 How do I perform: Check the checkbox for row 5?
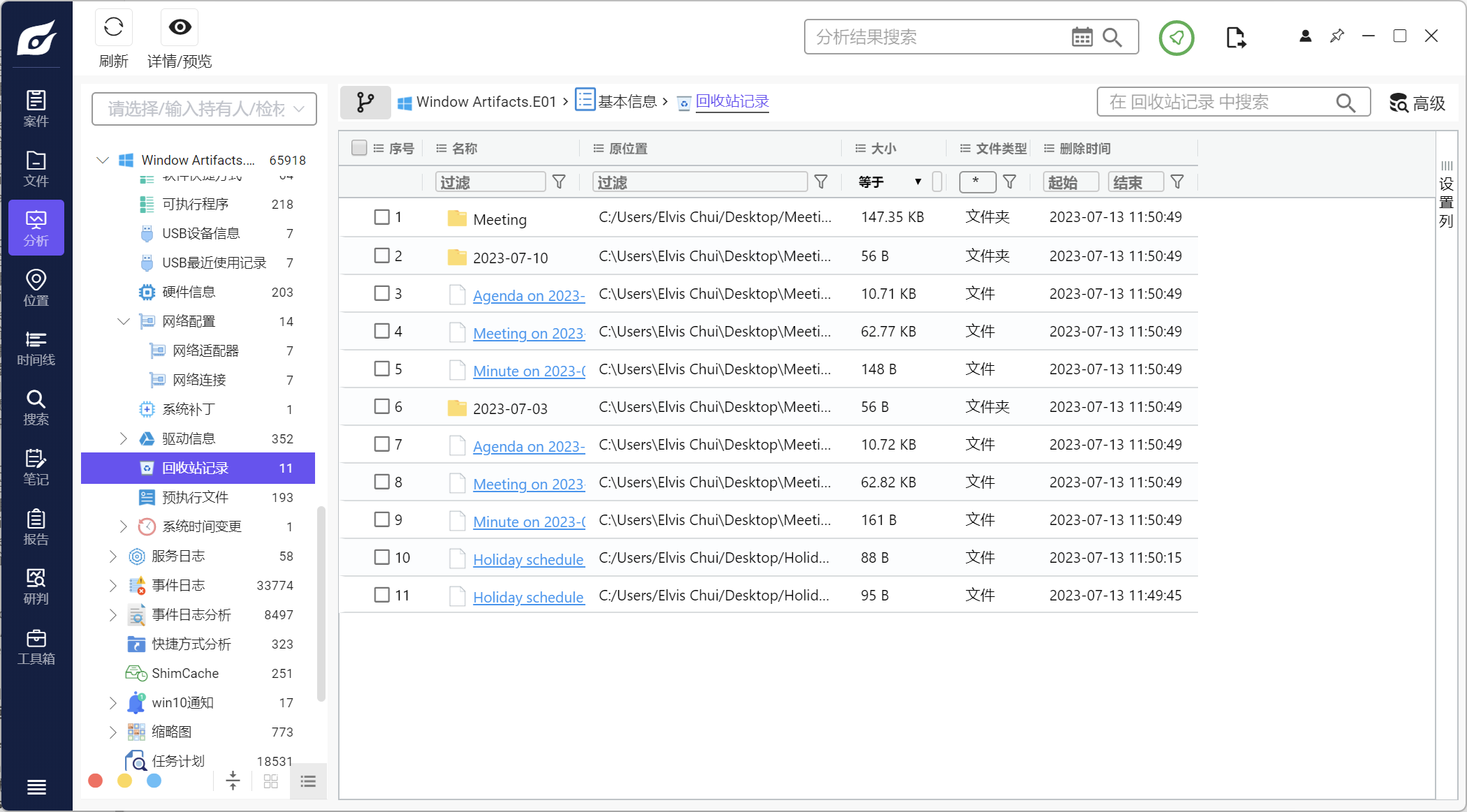click(381, 369)
